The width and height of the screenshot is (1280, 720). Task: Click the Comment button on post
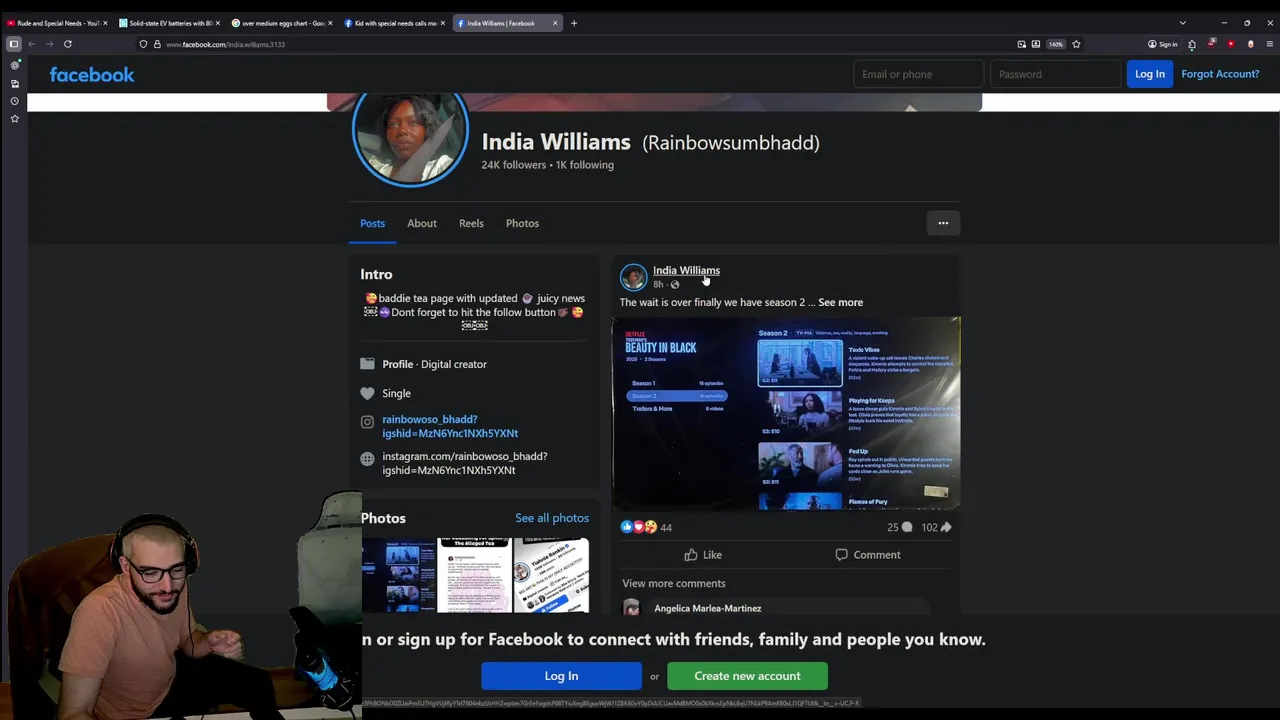(868, 555)
